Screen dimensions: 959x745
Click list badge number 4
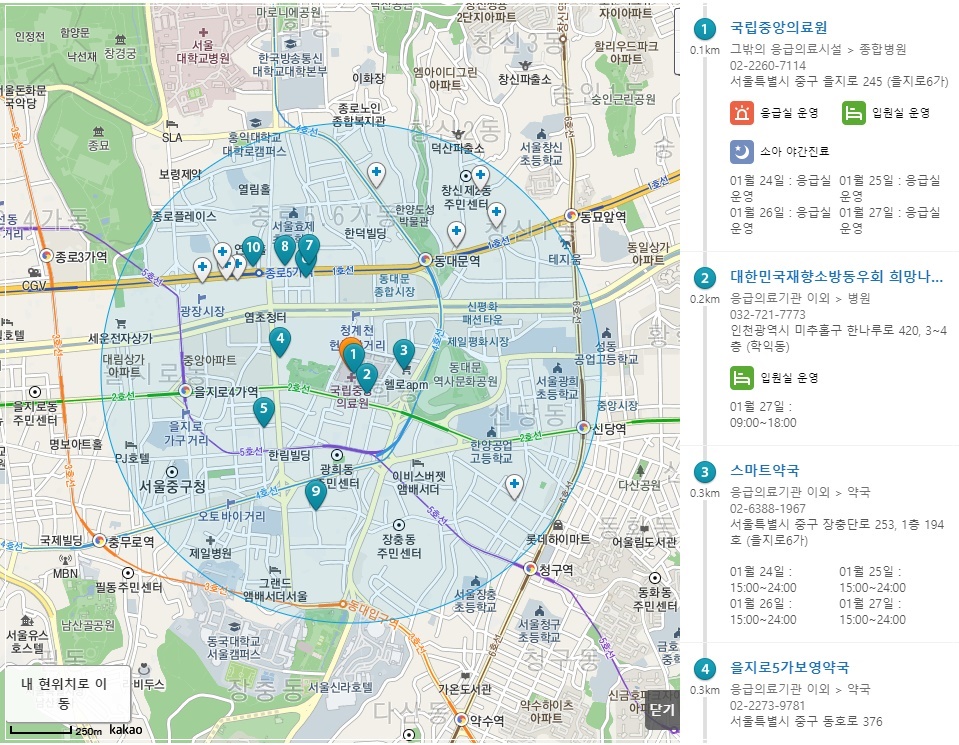coord(705,669)
